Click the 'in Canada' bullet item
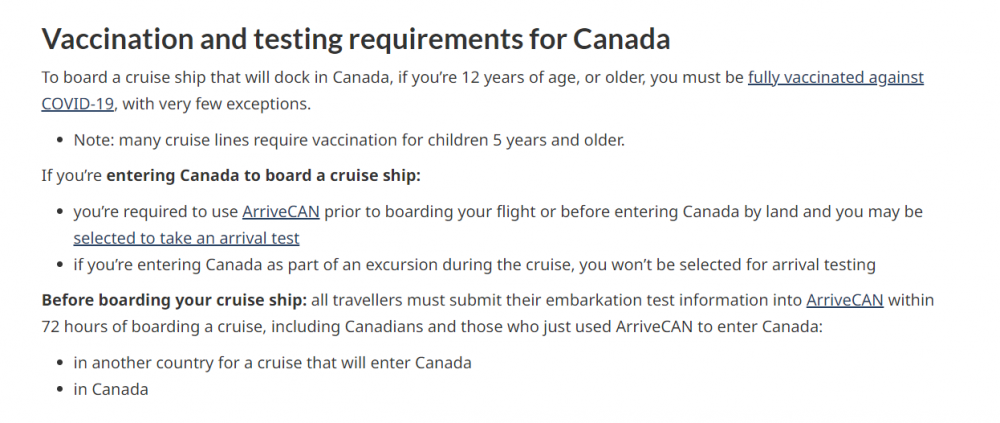The image size is (1000, 423). point(111,390)
